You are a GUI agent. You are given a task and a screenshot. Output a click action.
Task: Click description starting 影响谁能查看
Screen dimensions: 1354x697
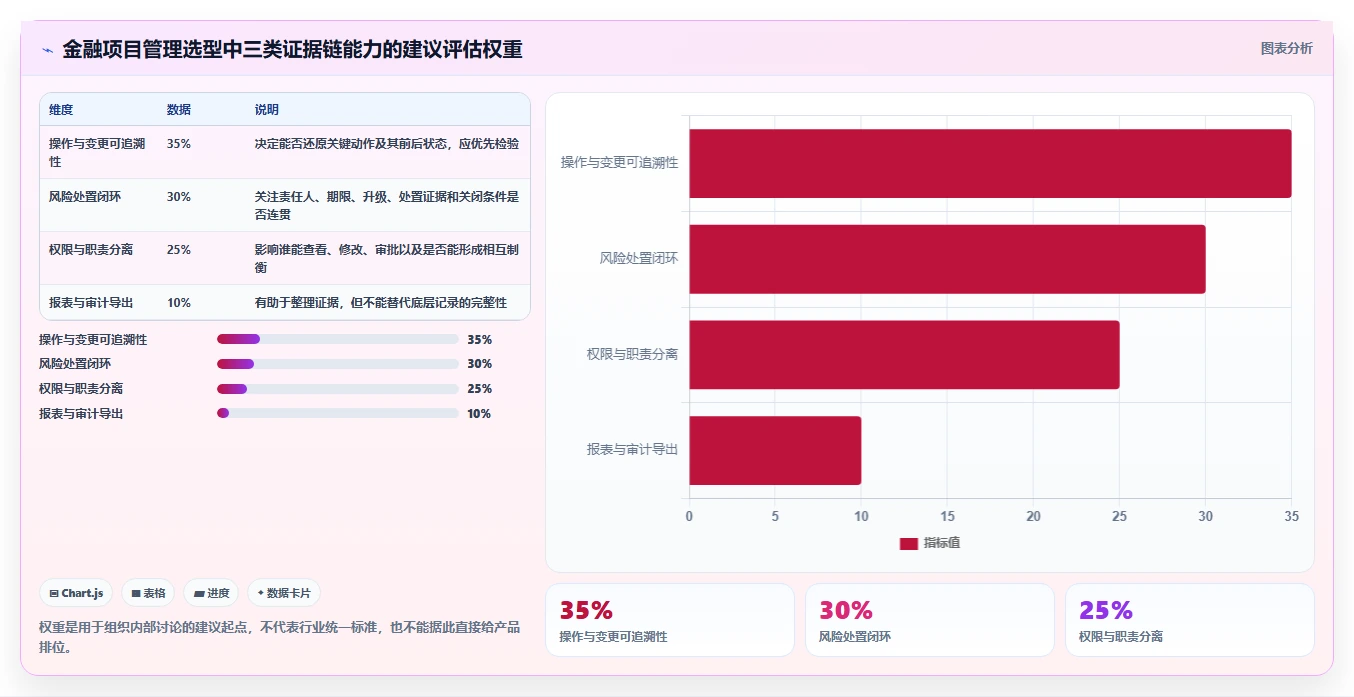tap(387, 258)
